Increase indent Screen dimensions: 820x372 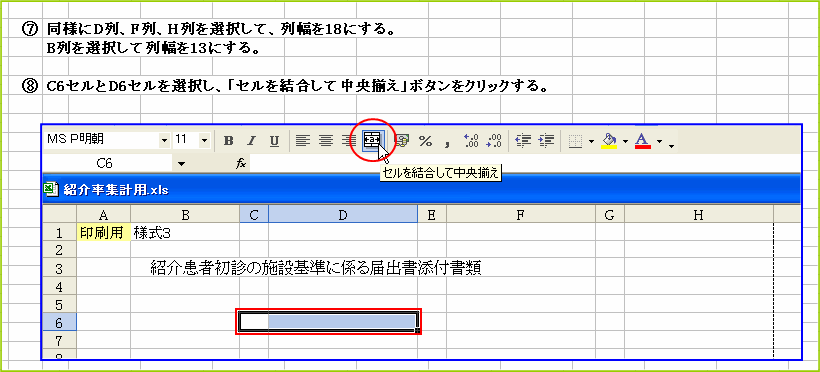(546, 141)
